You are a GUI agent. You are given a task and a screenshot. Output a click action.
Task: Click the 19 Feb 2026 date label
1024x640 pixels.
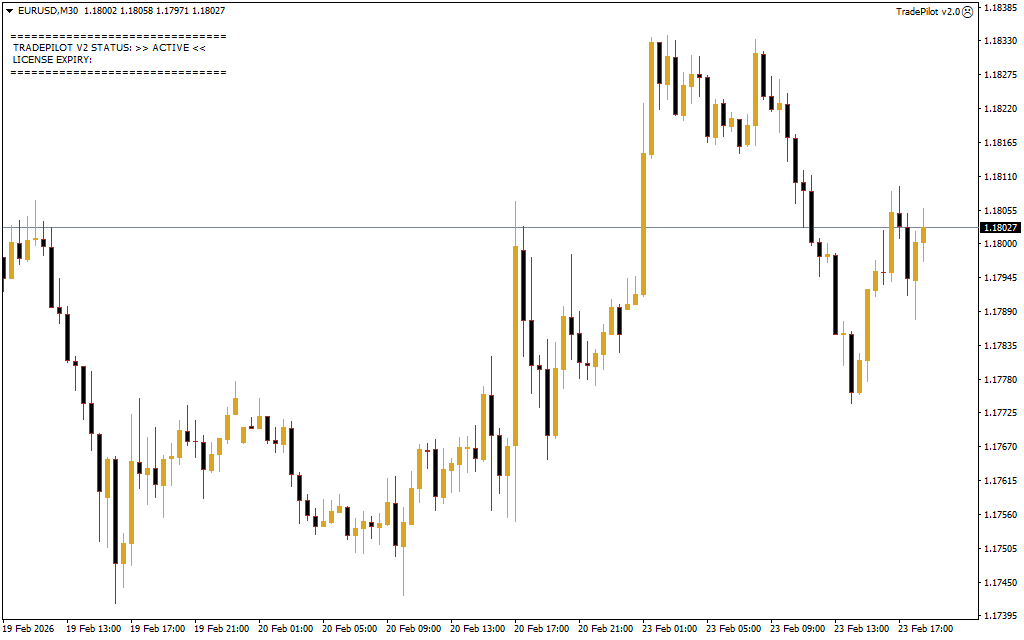pos(28,629)
